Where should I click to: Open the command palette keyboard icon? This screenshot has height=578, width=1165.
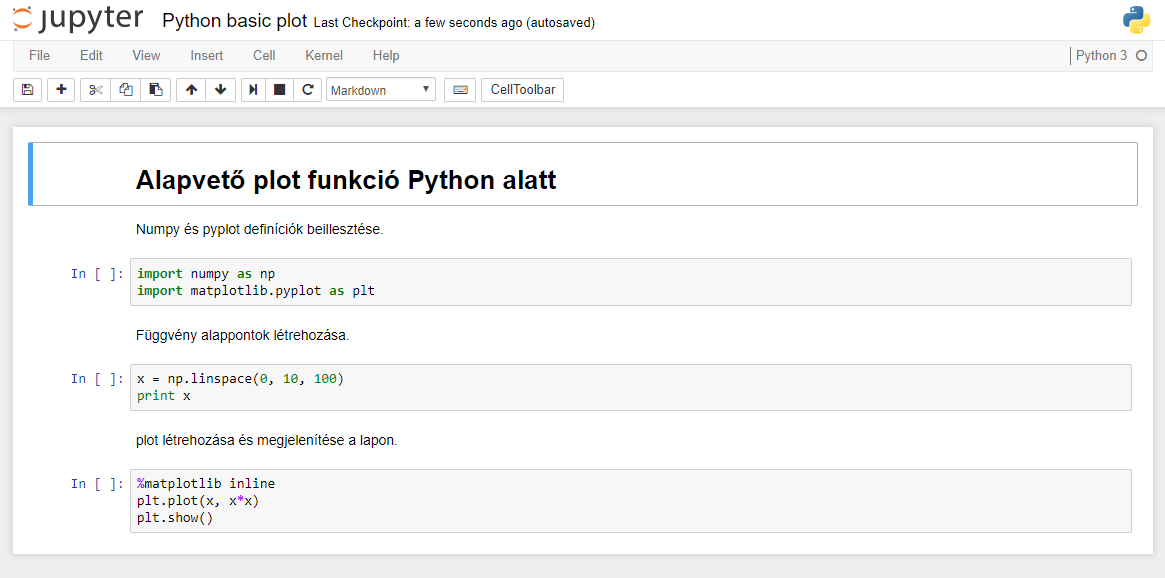tap(460, 90)
